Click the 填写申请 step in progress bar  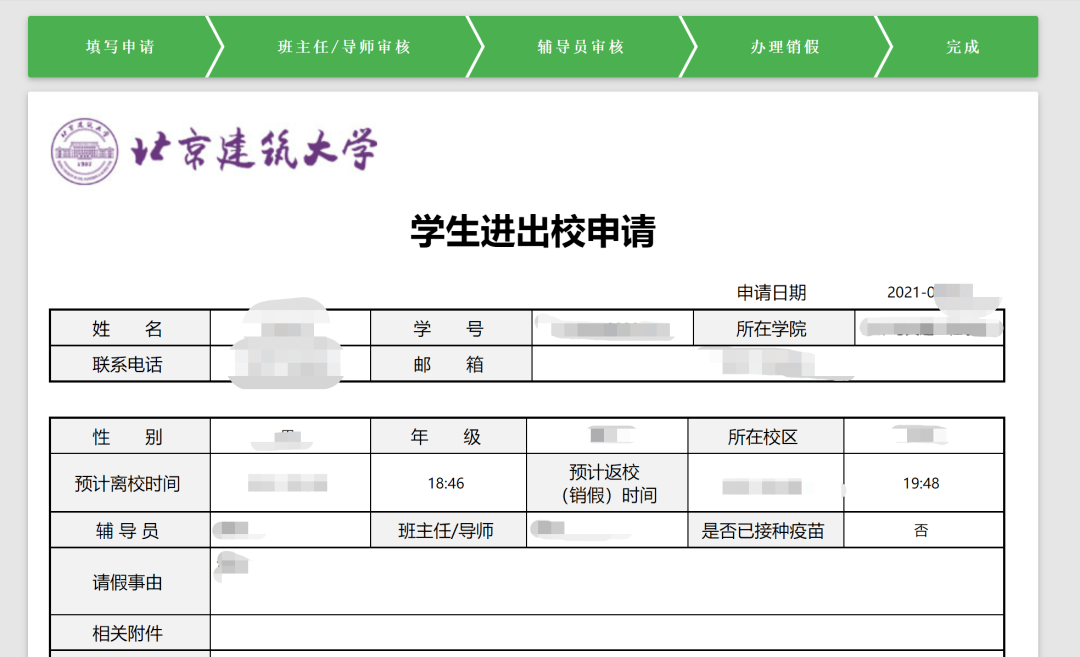click(x=121, y=47)
